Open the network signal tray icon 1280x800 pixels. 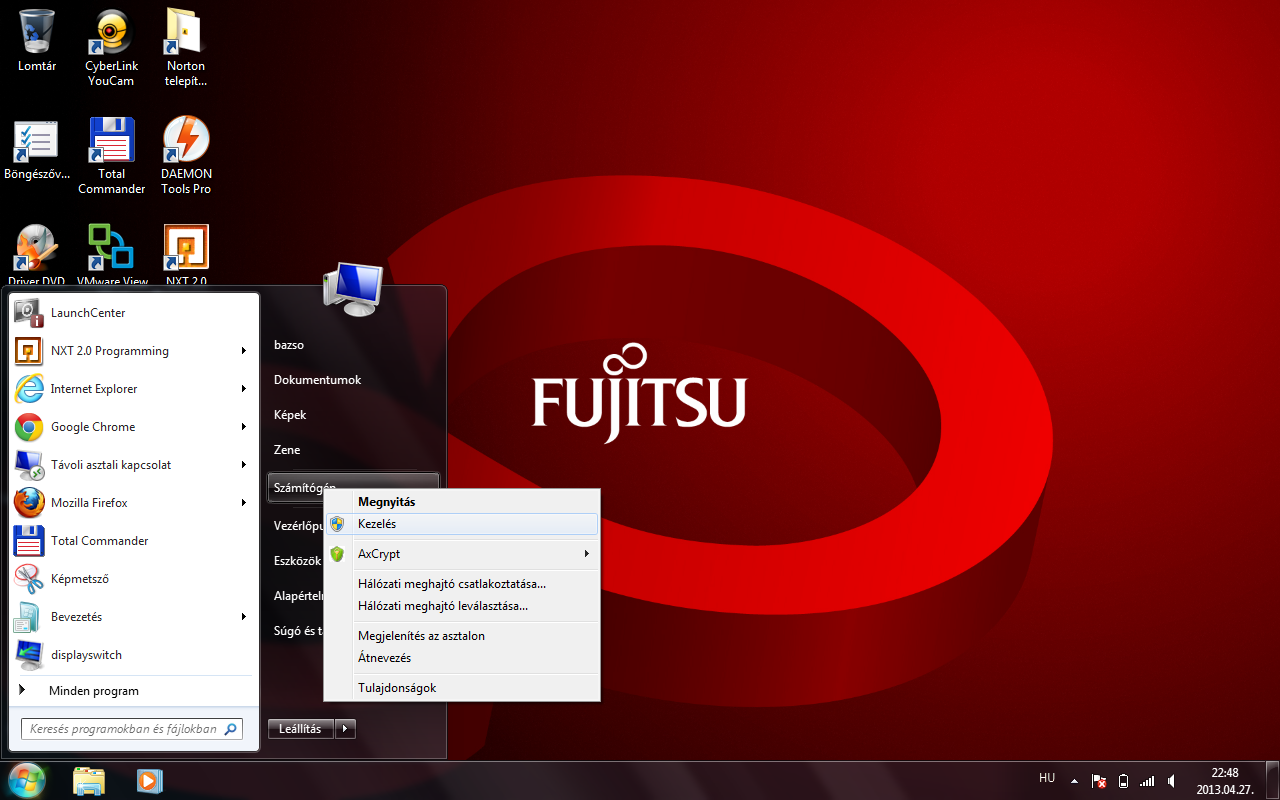click(1147, 781)
